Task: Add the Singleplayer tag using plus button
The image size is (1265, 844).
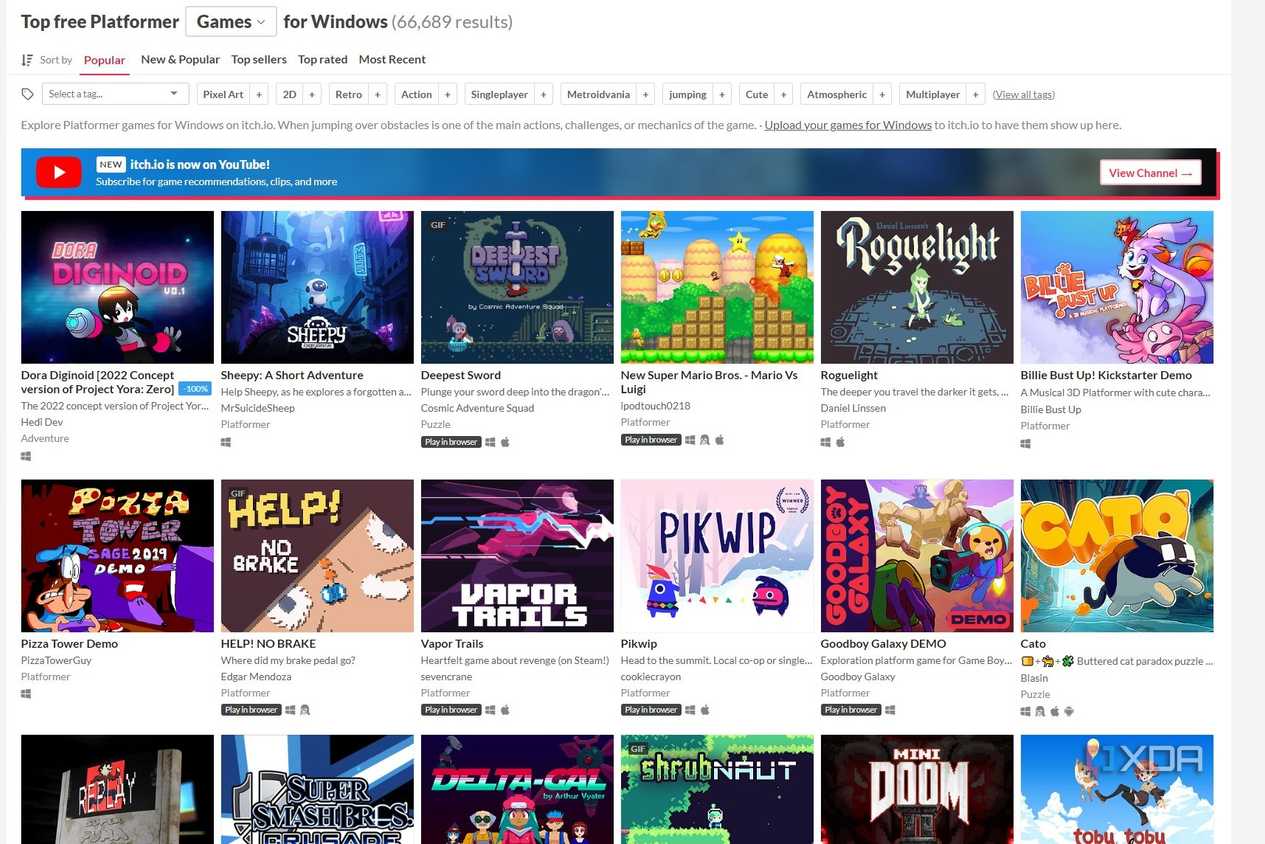Action: [x=543, y=94]
